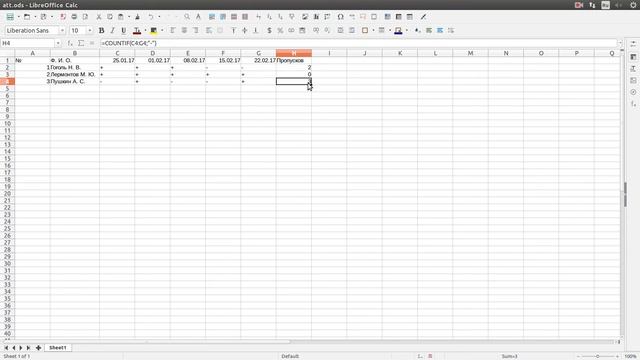This screenshot has height=360, width=640.
Task: Click the Italic formatting icon
Action: click(x=112, y=30)
